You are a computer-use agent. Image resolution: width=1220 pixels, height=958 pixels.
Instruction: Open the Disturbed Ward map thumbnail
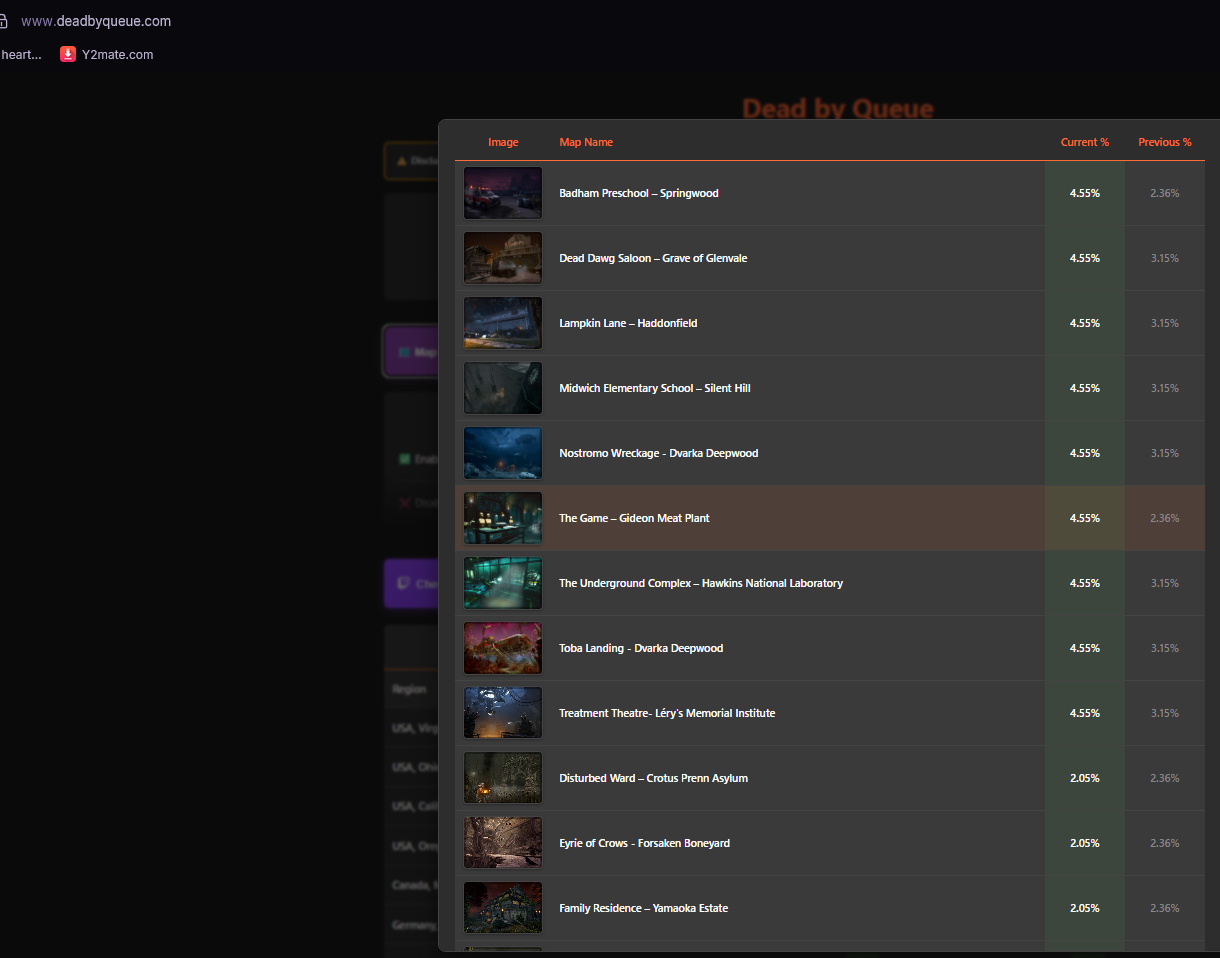tap(503, 778)
